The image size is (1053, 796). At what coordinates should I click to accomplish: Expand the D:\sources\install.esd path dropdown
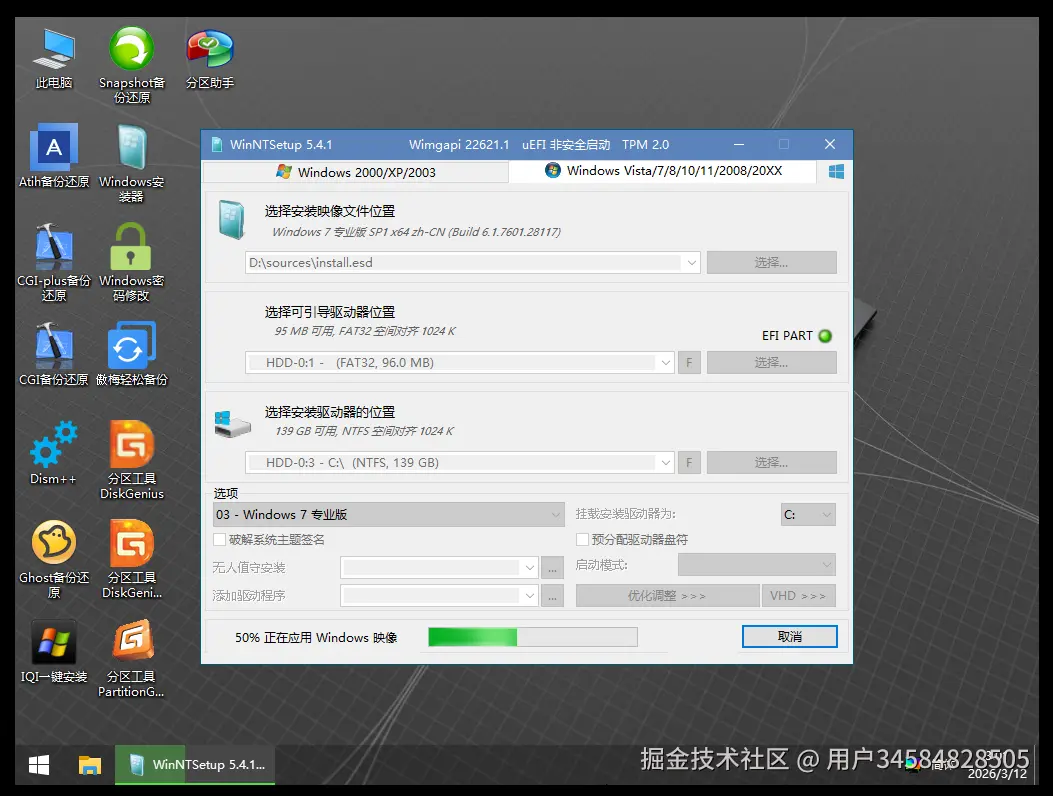click(x=691, y=263)
